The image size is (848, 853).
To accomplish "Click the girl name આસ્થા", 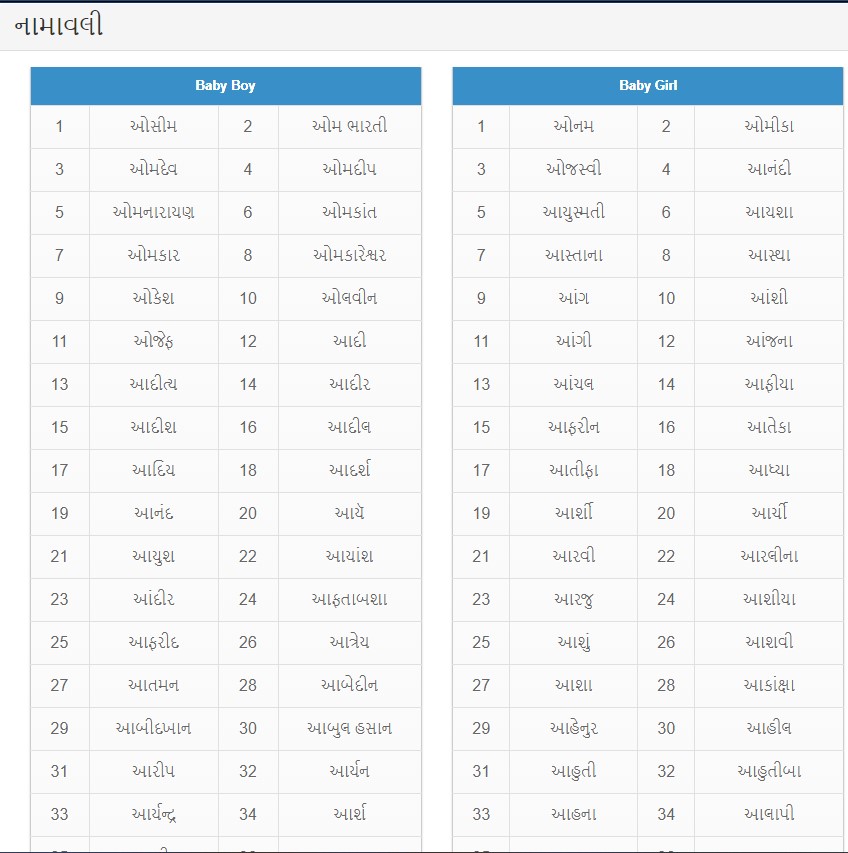I will click(768, 255).
